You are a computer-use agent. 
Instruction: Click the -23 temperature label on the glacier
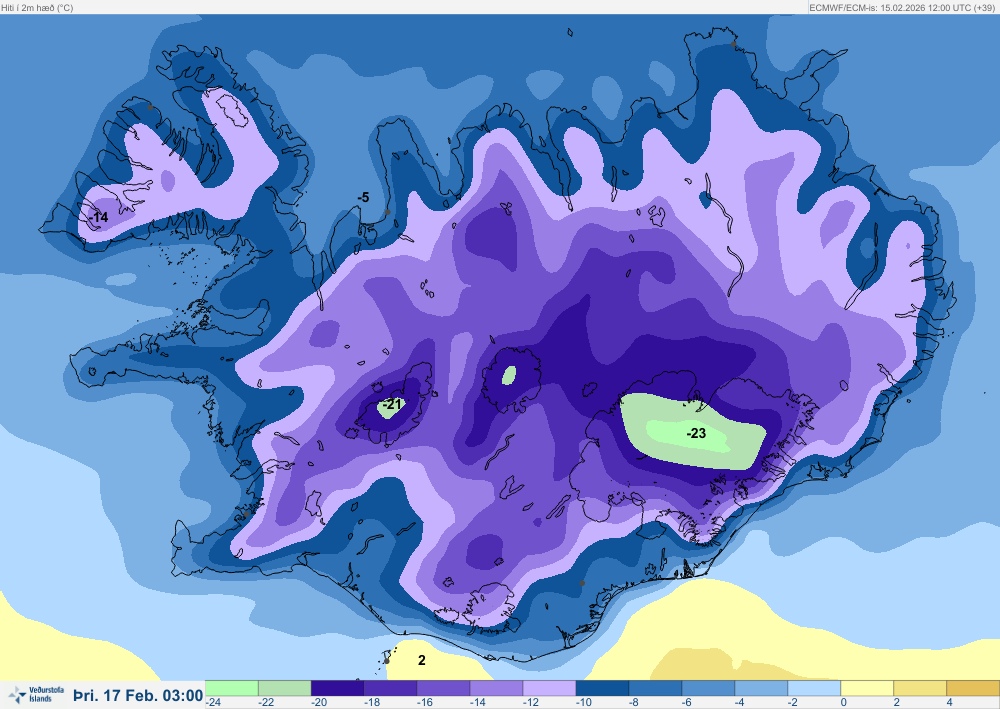[x=696, y=433]
